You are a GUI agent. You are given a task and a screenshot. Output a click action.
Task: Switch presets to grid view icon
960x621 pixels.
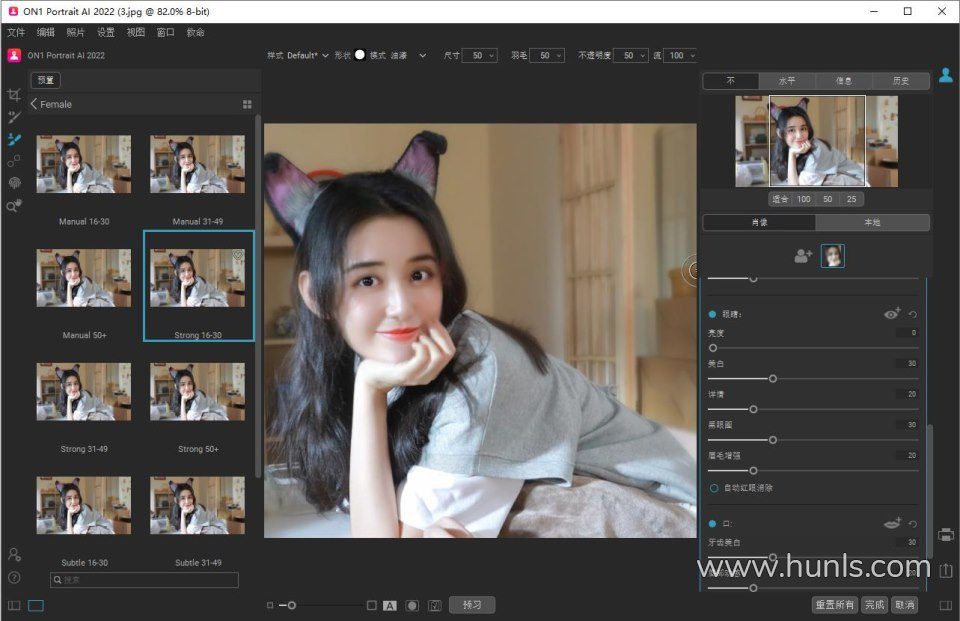pos(247,105)
